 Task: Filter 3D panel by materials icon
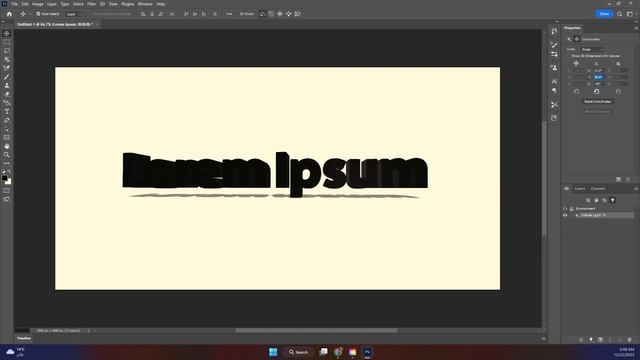pos(604,200)
